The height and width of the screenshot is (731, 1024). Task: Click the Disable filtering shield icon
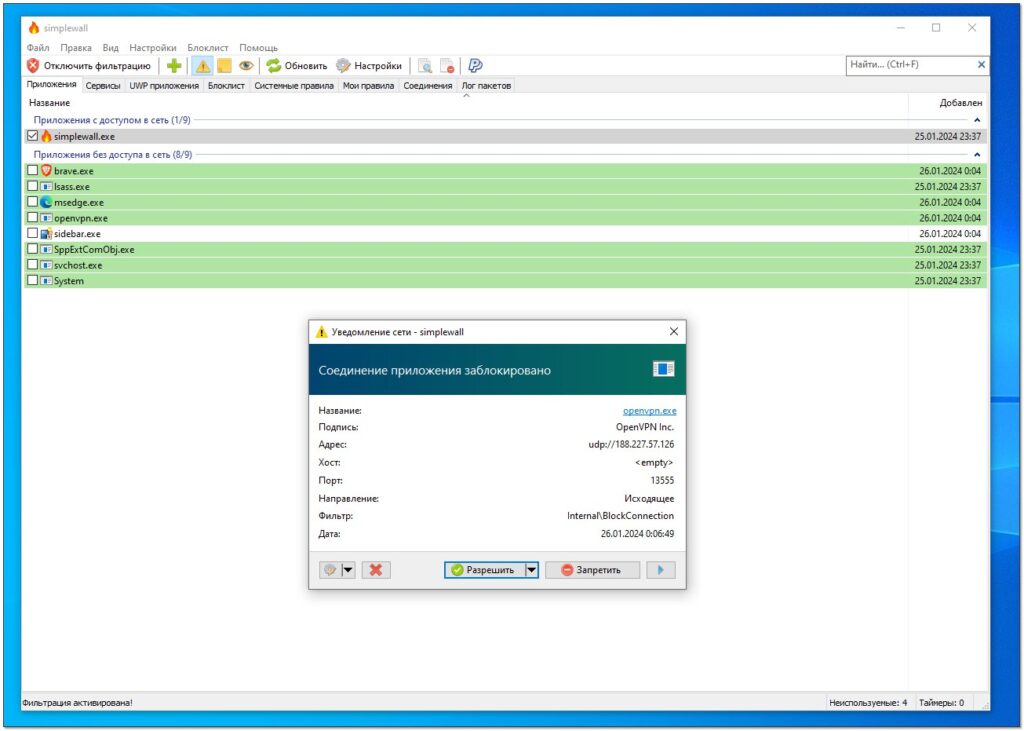click(x=32, y=65)
